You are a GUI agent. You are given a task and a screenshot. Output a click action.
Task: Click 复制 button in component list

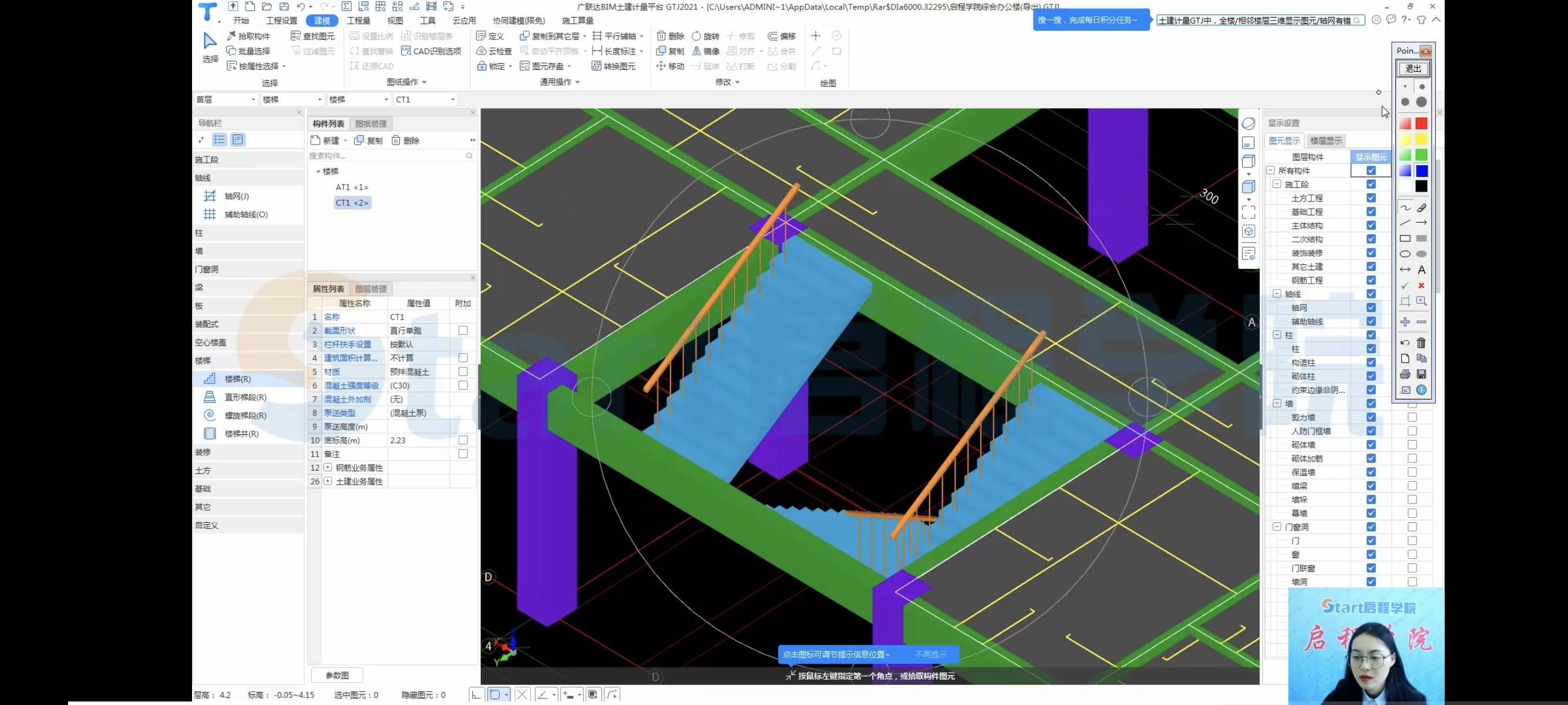coord(368,140)
